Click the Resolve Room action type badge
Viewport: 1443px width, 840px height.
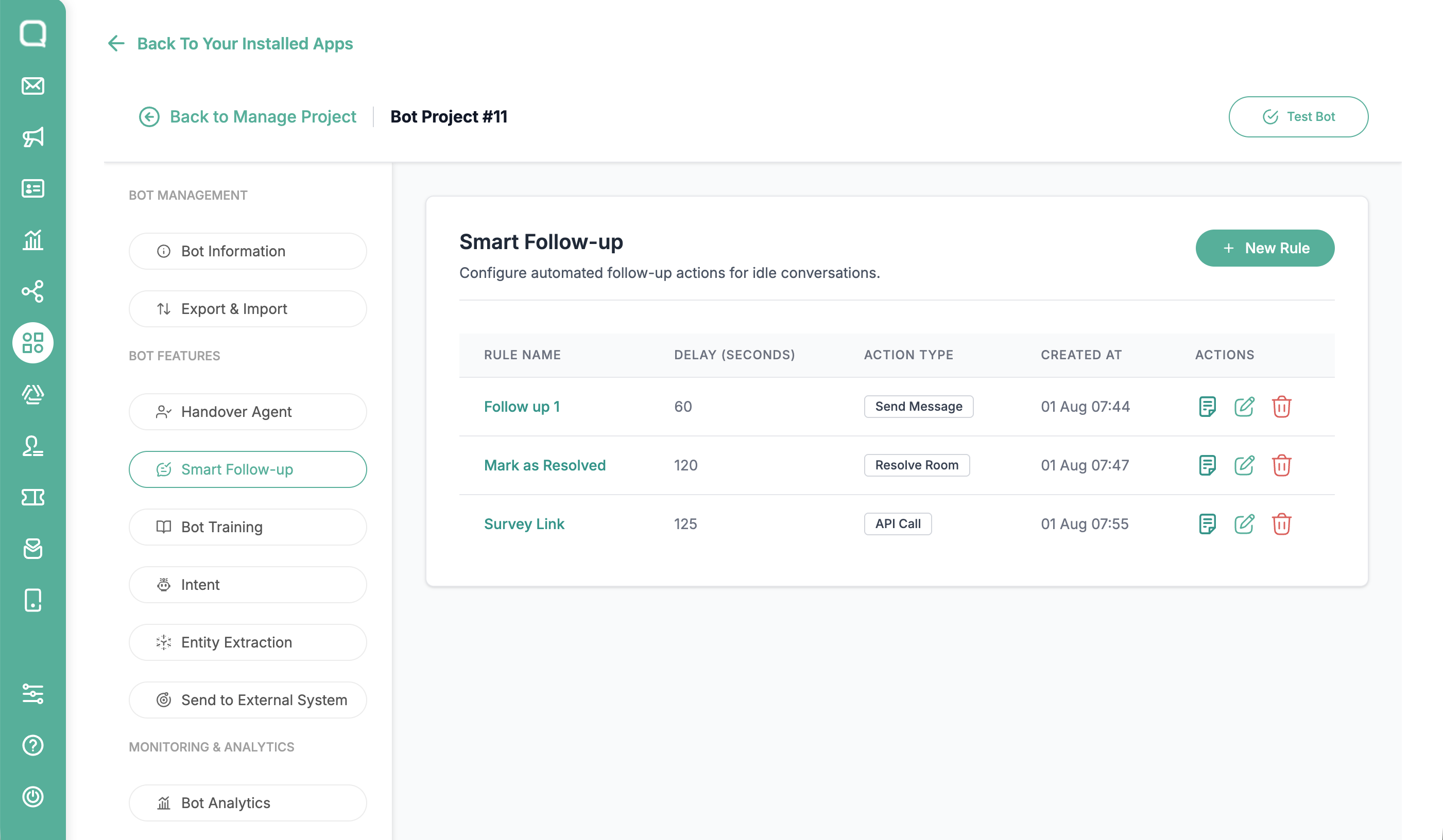(917, 465)
